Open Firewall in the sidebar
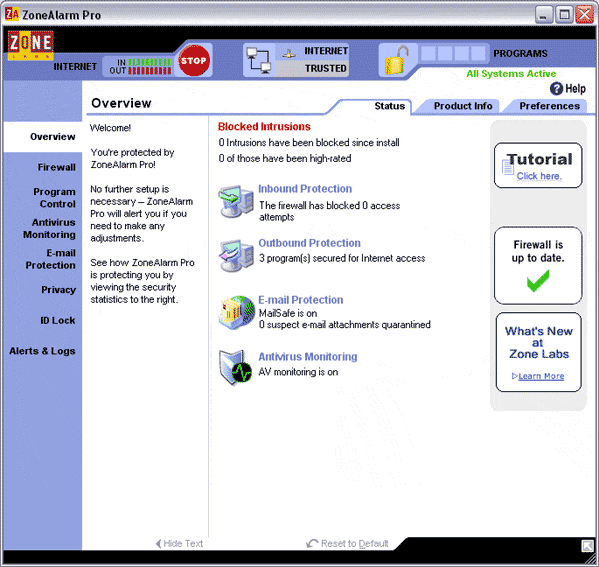This screenshot has width=599, height=567. pos(57,167)
